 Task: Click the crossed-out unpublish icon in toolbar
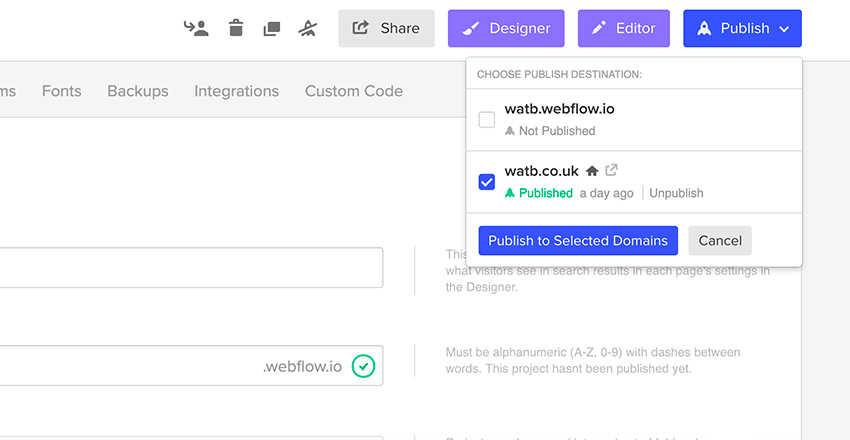pyautogui.click(x=308, y=28)
